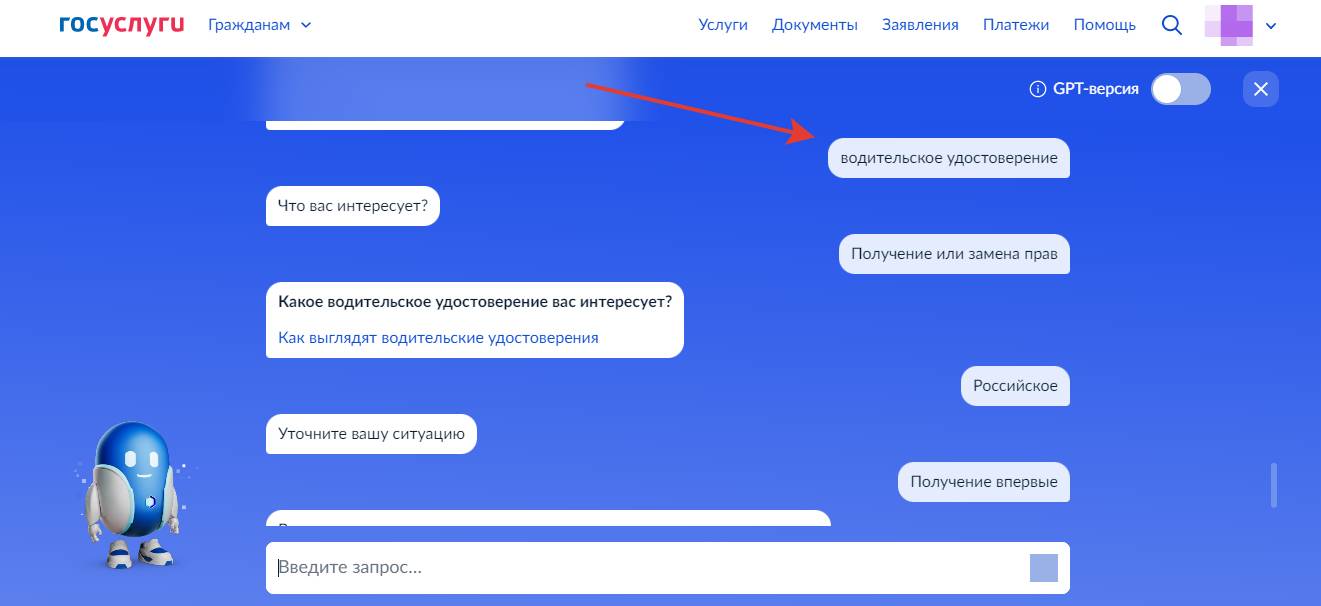Click the Получение или замена прав bubble
The width and height of the screenshot is (1321, 606).
pos(954,254)
